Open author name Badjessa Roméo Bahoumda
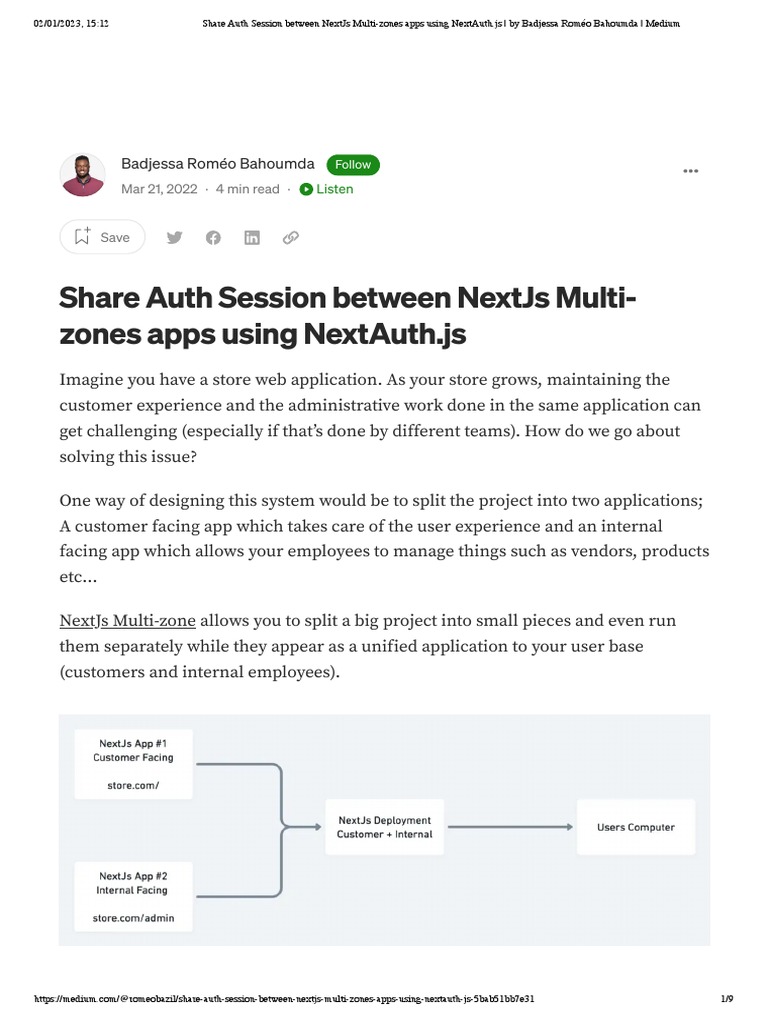The image size is (768, 1024). tap(217, 163)
